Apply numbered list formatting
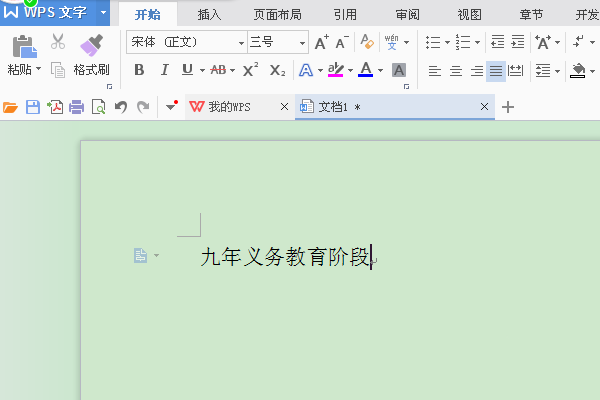The height and width of the screenshot is (400, 600). (463, 42)
